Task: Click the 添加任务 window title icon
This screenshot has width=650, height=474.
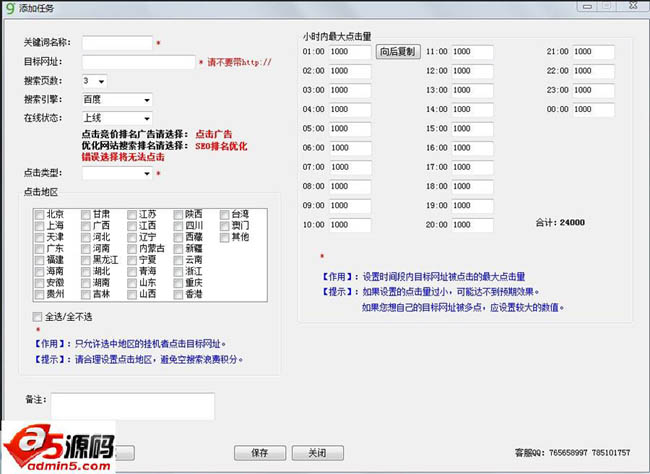Action: 10,8
